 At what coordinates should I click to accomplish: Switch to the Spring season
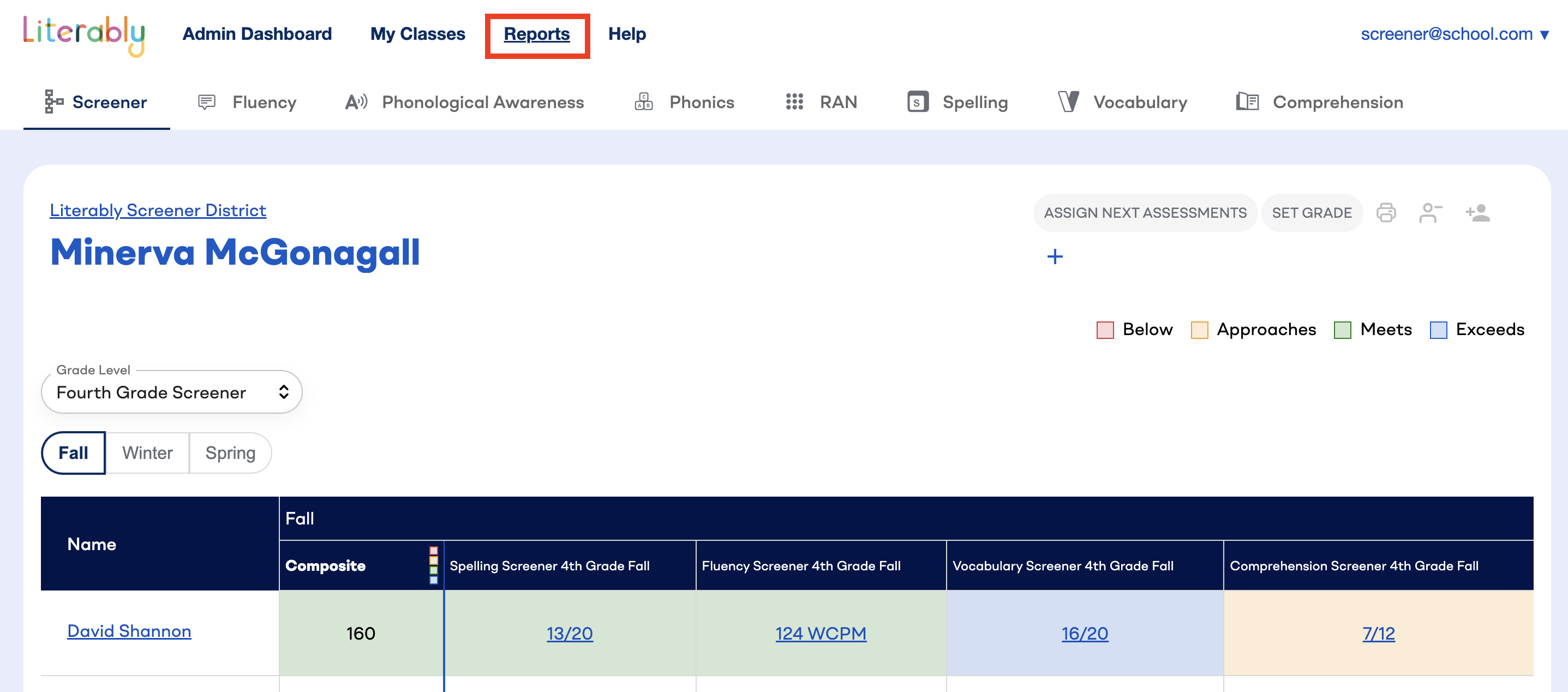pyautogui.click(x=230, y=453)
